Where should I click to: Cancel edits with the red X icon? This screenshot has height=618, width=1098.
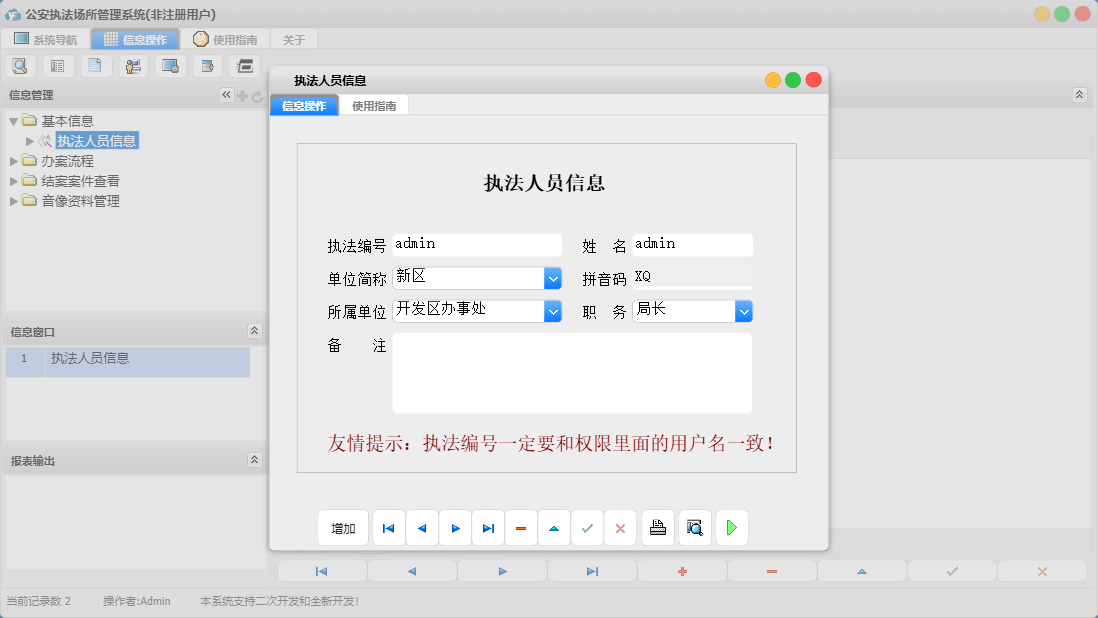pyautogui.click(x=620, y=527)
